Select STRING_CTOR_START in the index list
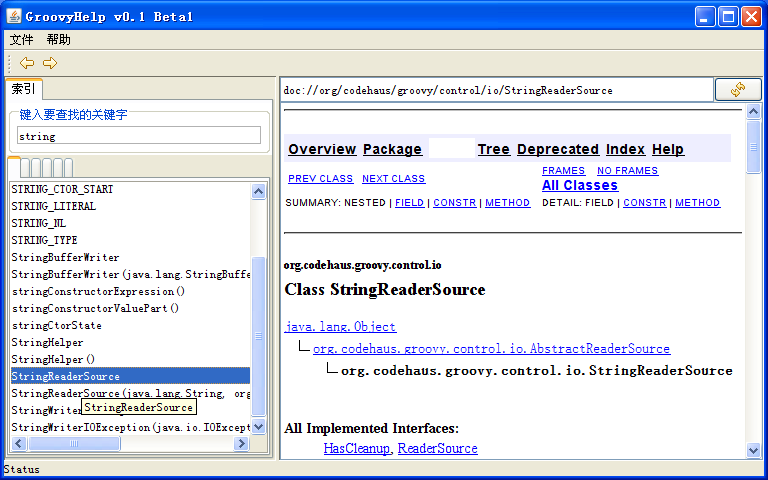 pos(130,189)
